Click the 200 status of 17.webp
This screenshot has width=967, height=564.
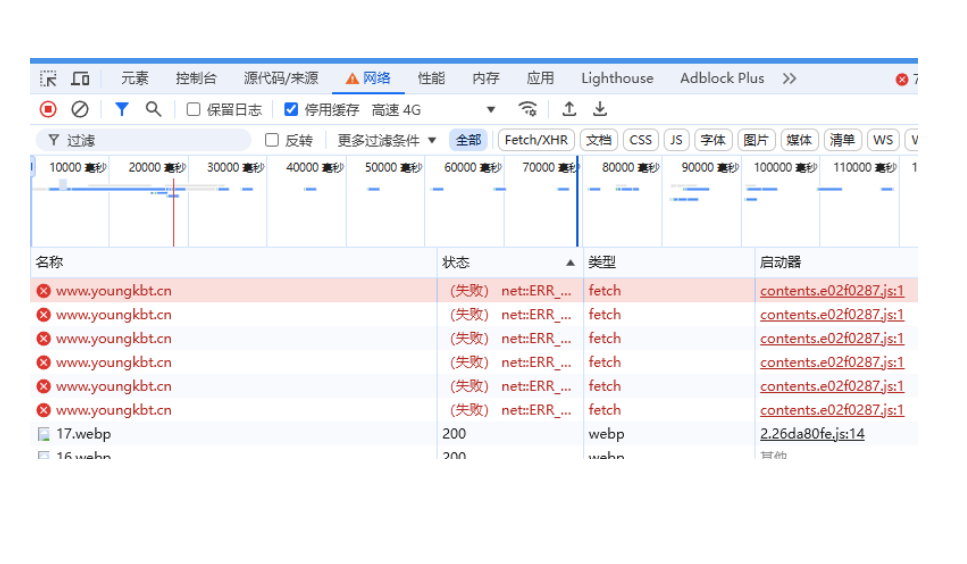point(454,434)
